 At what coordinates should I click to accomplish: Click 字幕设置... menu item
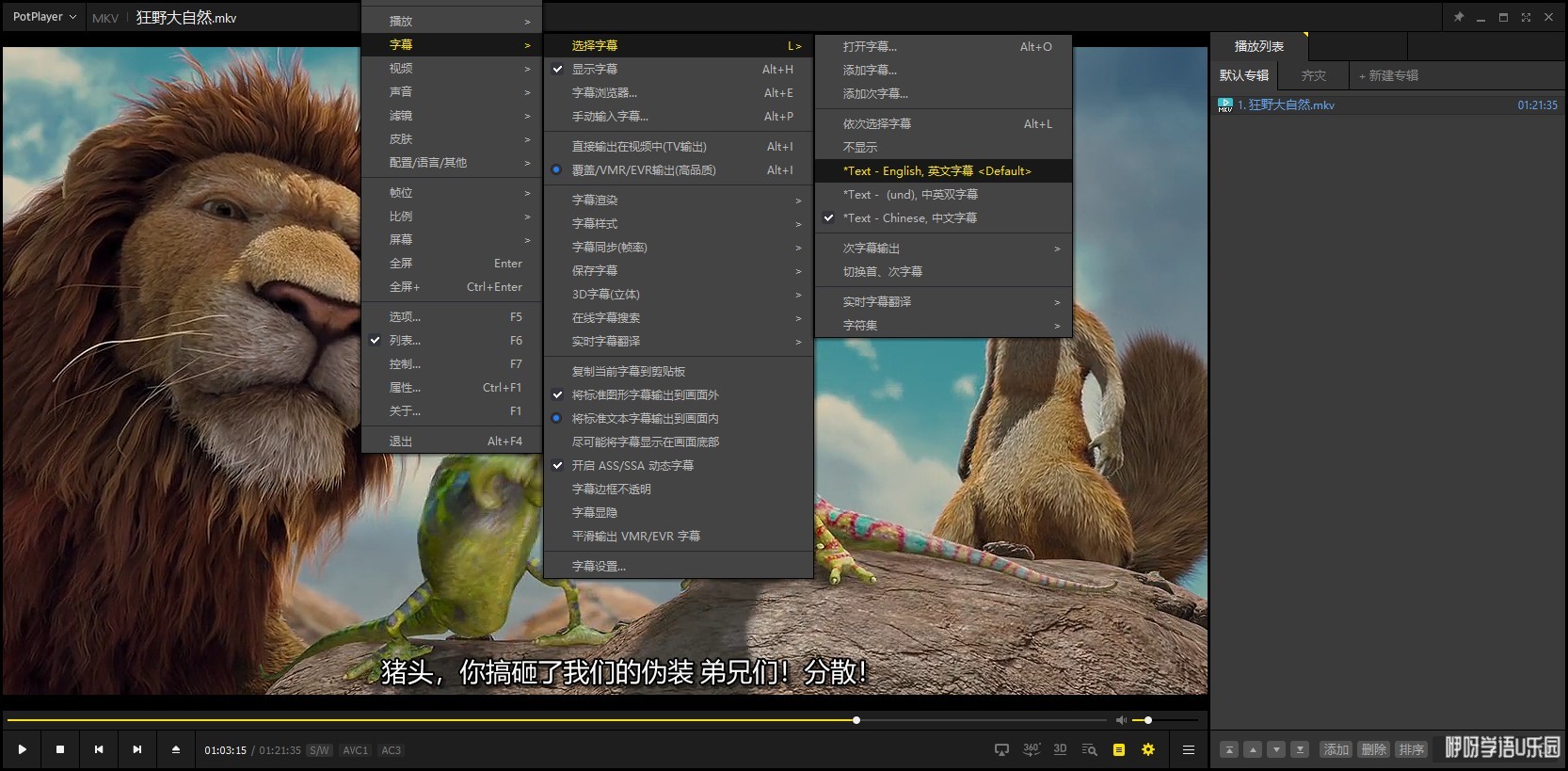click(678, 566)
